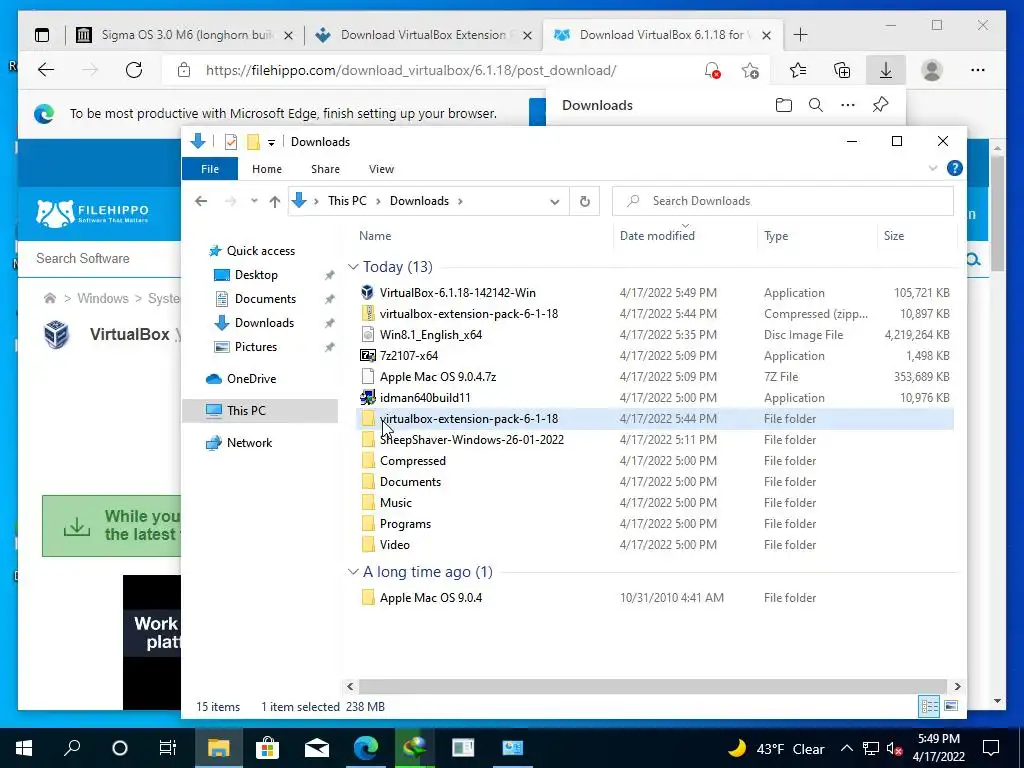Open Edge Favorites star-list icon
Viewport: 1024px width, 768px height.
tap(797, 70)
